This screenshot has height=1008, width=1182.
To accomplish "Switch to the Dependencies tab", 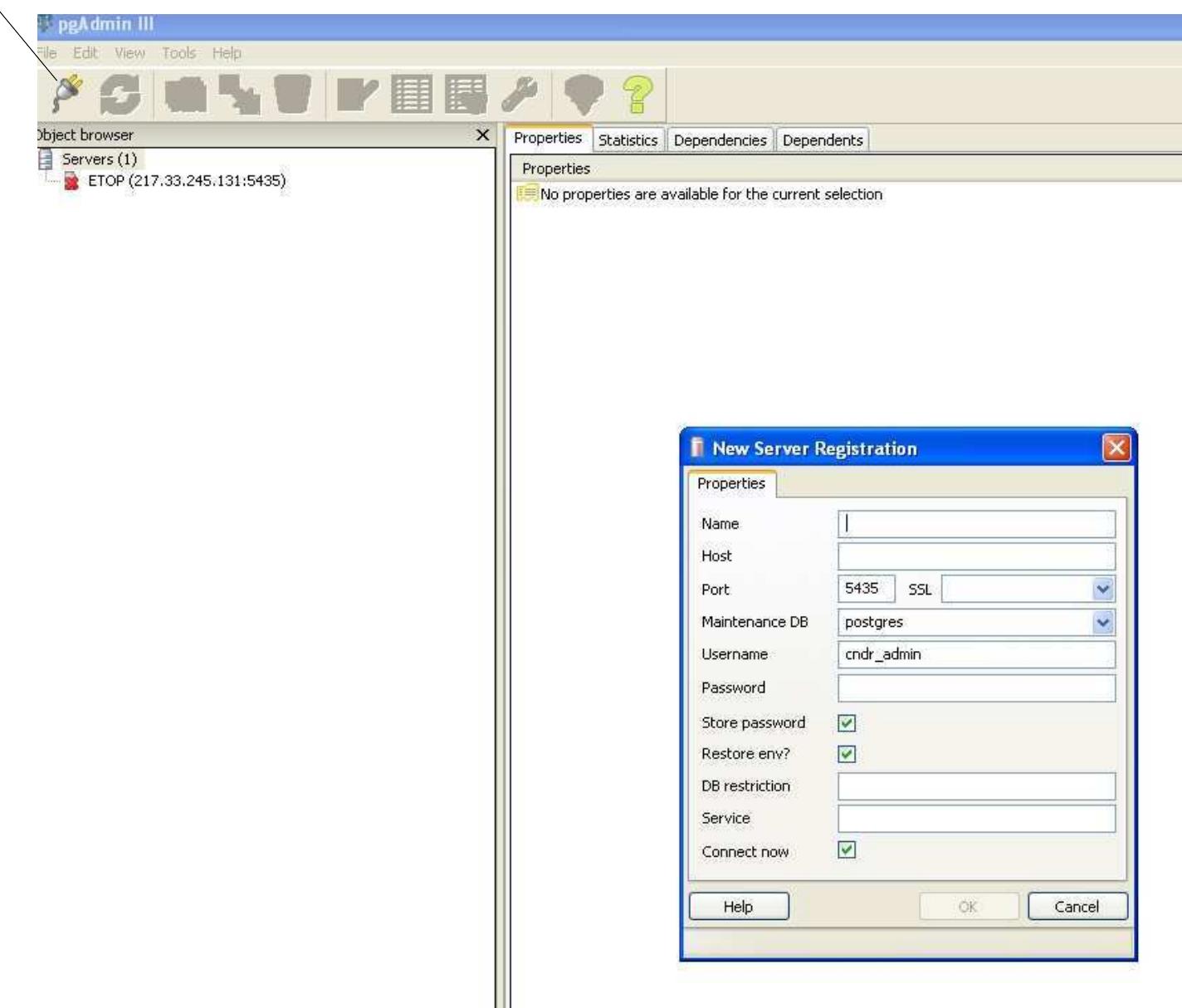I will tap(720, 140).
